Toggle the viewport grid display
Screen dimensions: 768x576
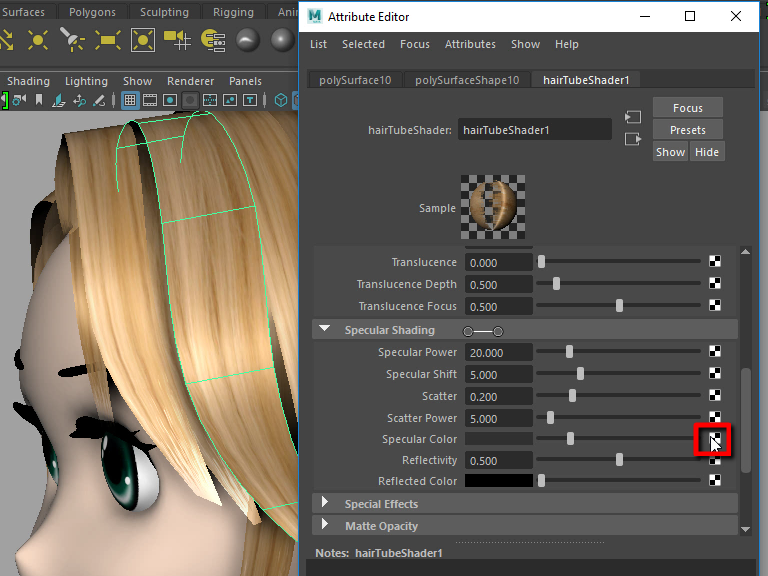click(130, 100)
